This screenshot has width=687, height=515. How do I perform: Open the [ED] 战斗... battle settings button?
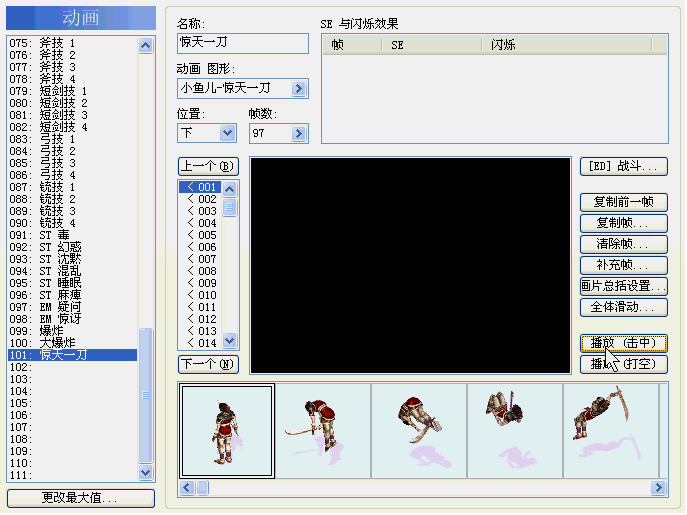tap(623, 167)
